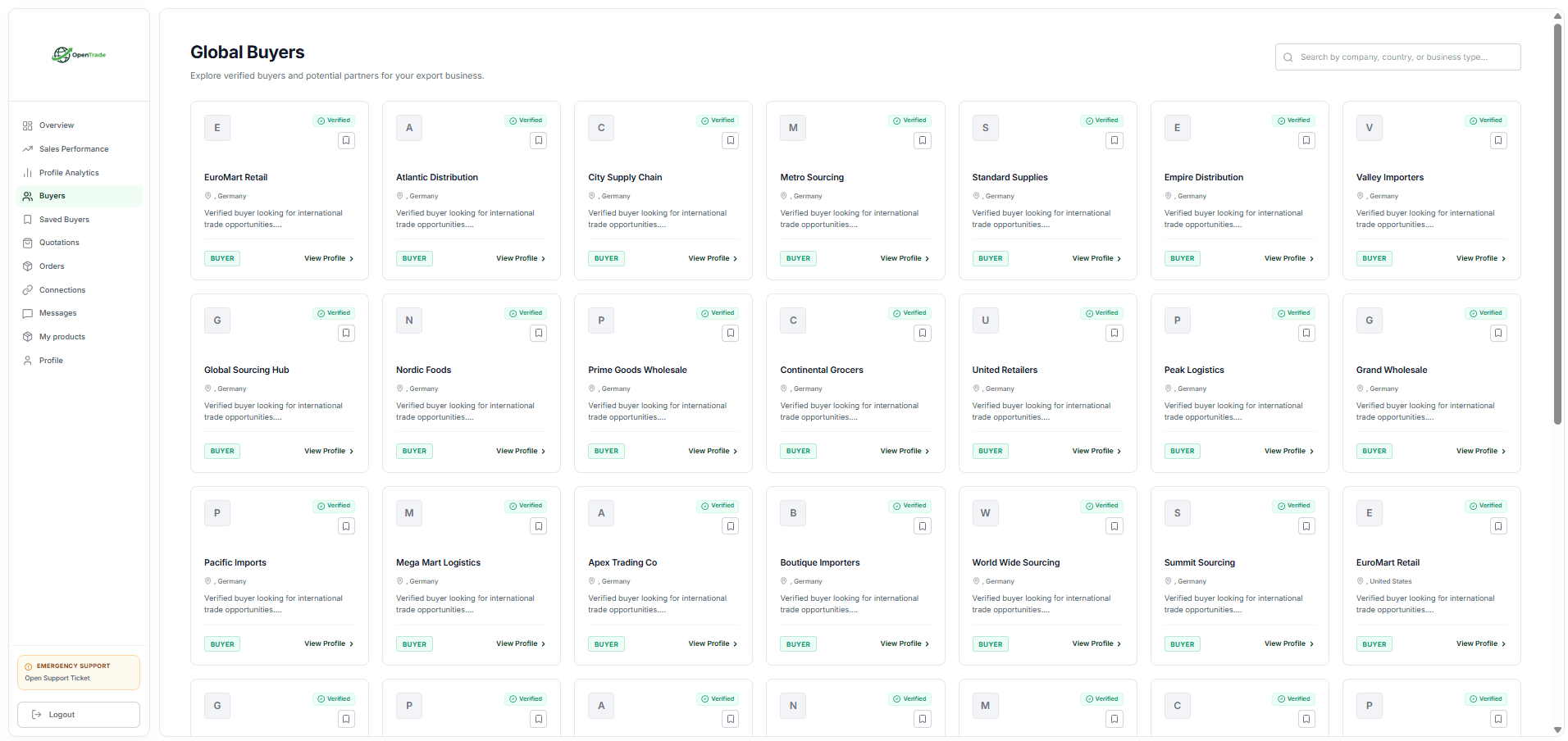This screenshot has height=741, width=1568.
Task: Click the Sales Performance trend icon
Action: 27,149
